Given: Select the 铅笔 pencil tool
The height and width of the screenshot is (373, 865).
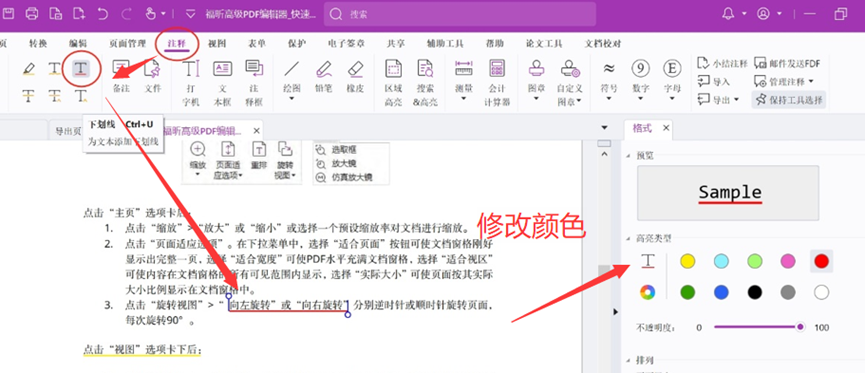Looking at the screenshot, I should pos(323,76).
